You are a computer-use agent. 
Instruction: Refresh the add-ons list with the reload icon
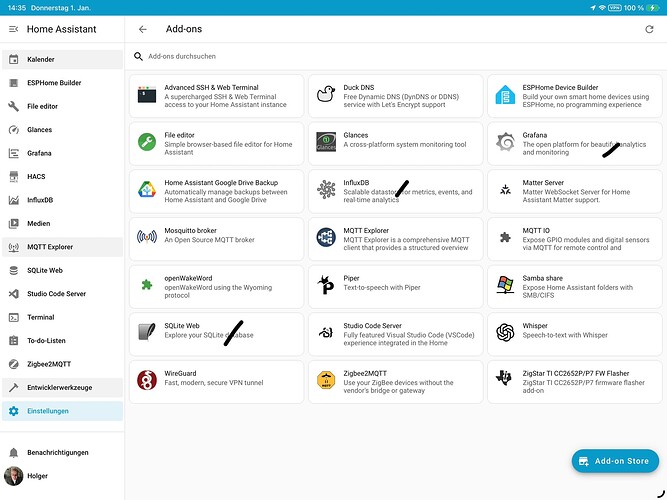649,29
